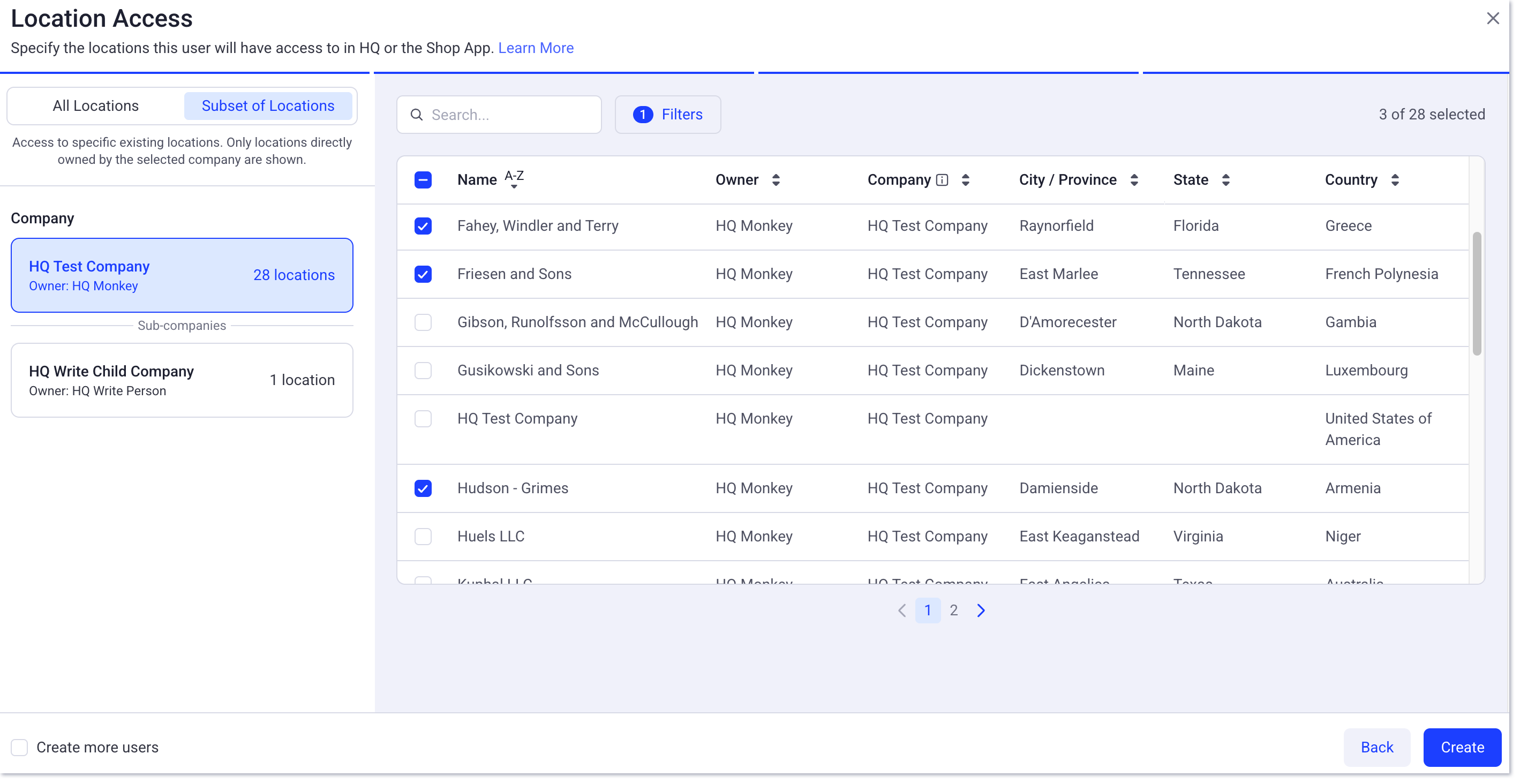Image resolution: width=1520 pixels, height=784 pixels.
Task: Click the search magnifier icon
Action: (x=417, y=115)
